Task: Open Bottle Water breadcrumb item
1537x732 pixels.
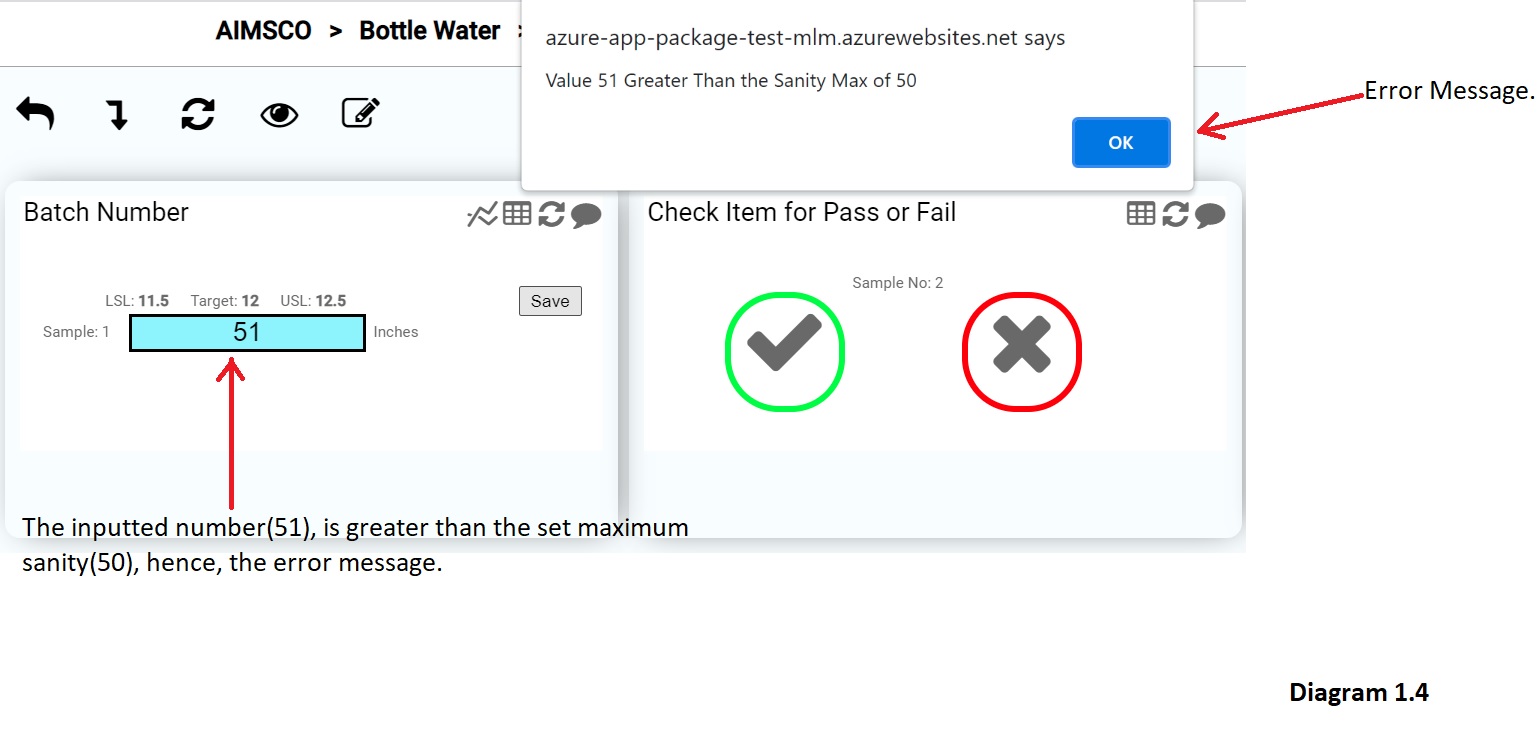Action: (x=430, y=31)
